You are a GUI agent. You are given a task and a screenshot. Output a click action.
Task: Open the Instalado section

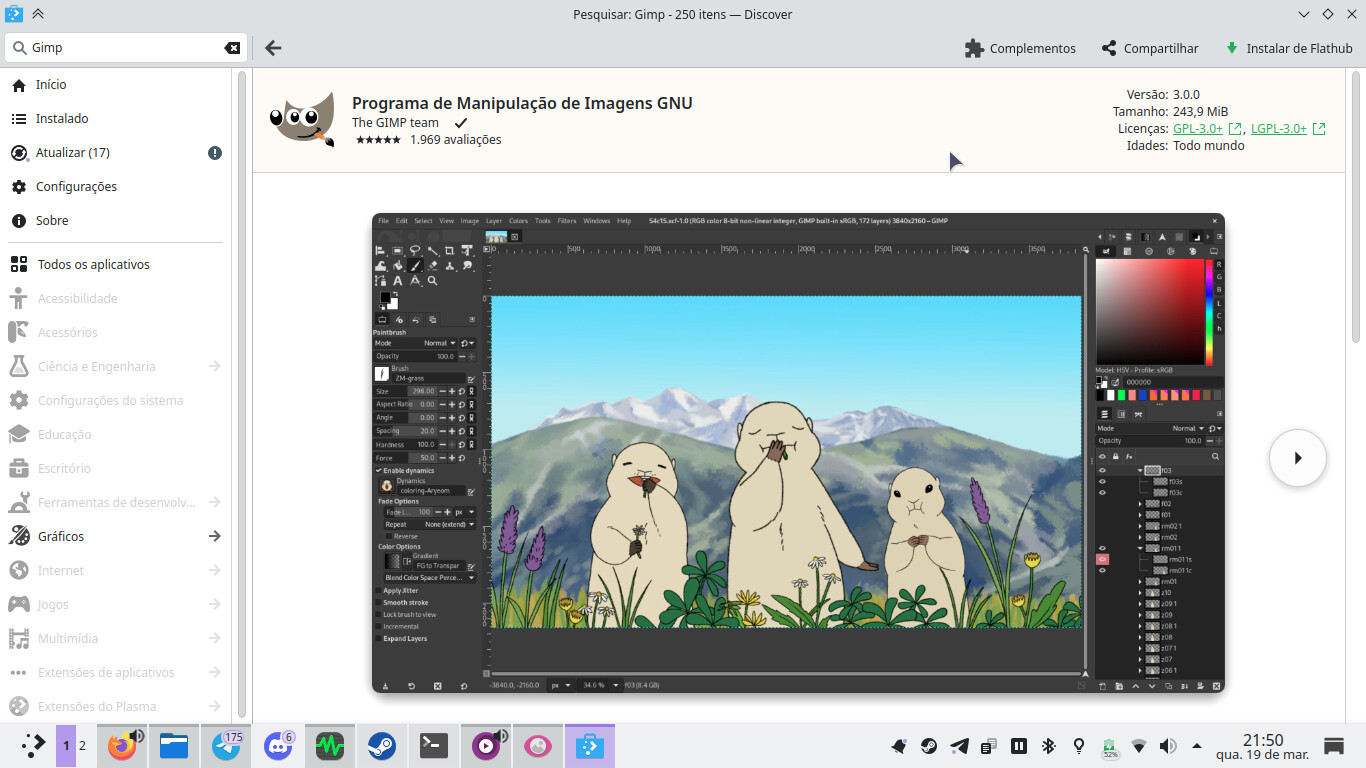click(x=115, y=119)
